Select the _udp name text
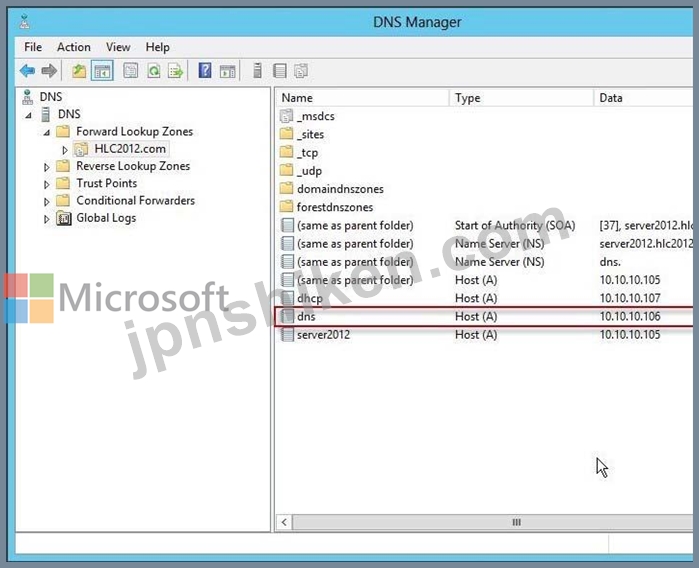The width and height of the screenshot is (699, 568). pos(309,171)
